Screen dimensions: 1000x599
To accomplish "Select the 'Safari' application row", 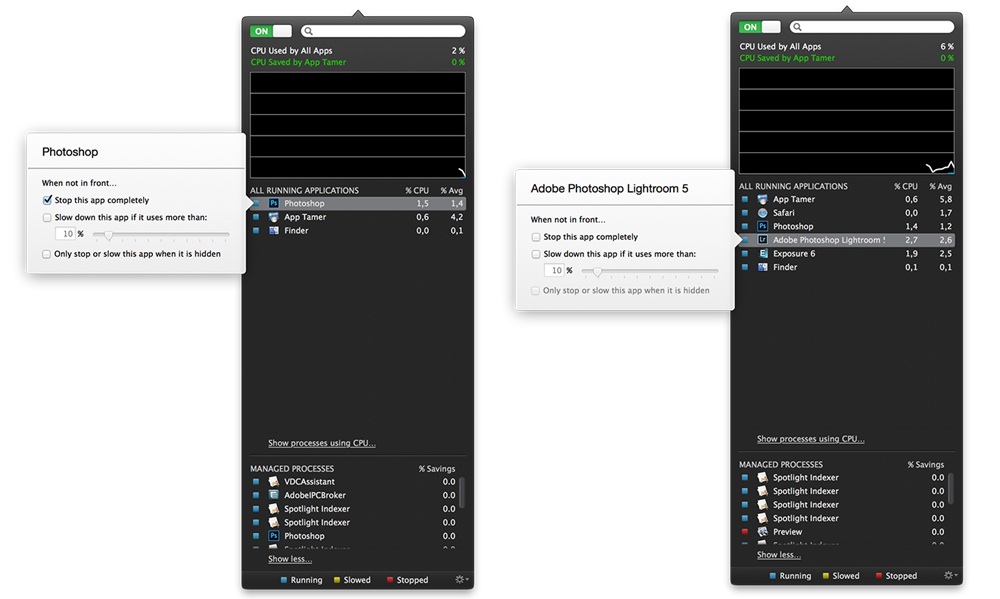I will coord(847,213).
